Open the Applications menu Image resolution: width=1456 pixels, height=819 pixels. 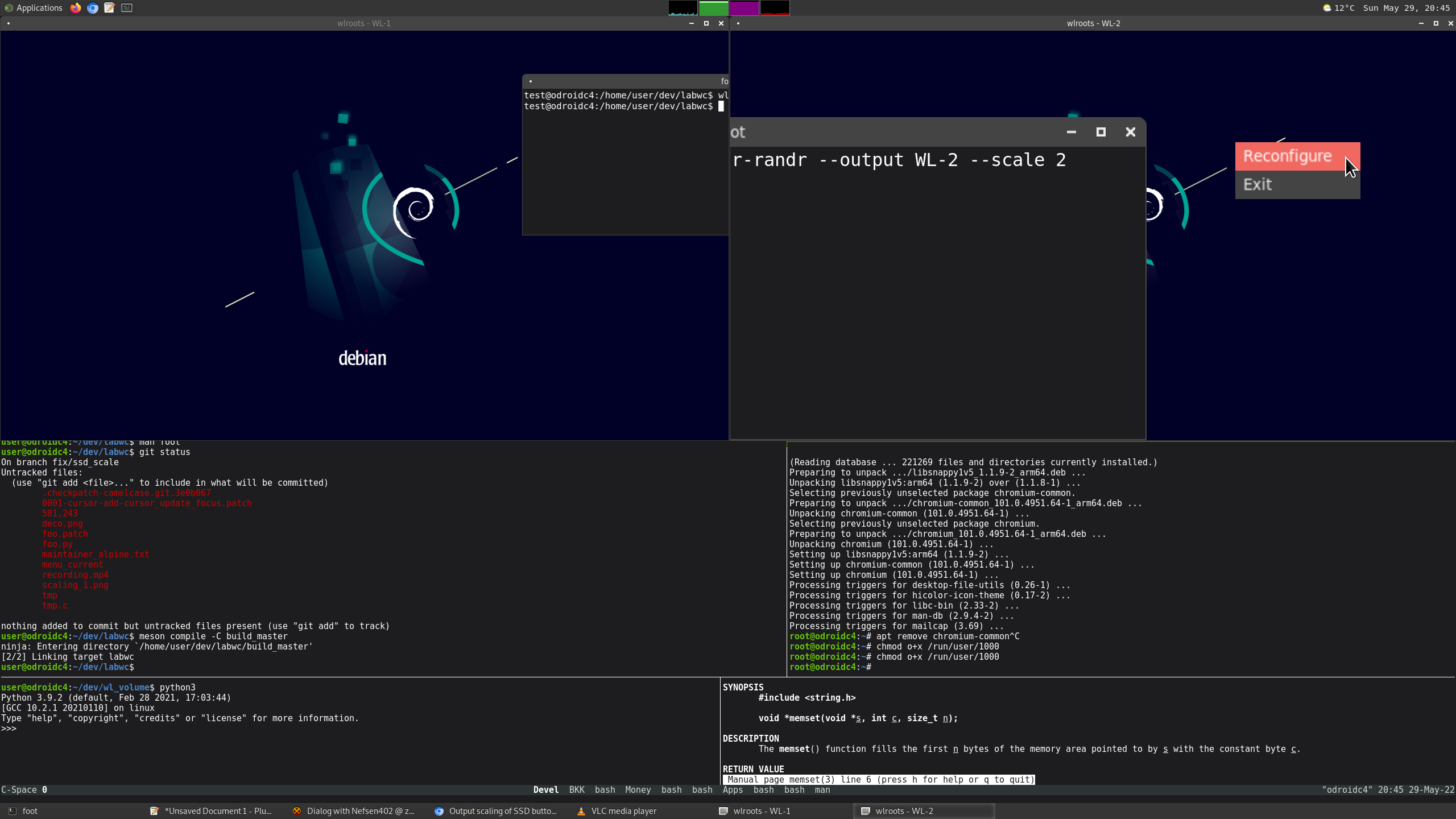[34, 8]
